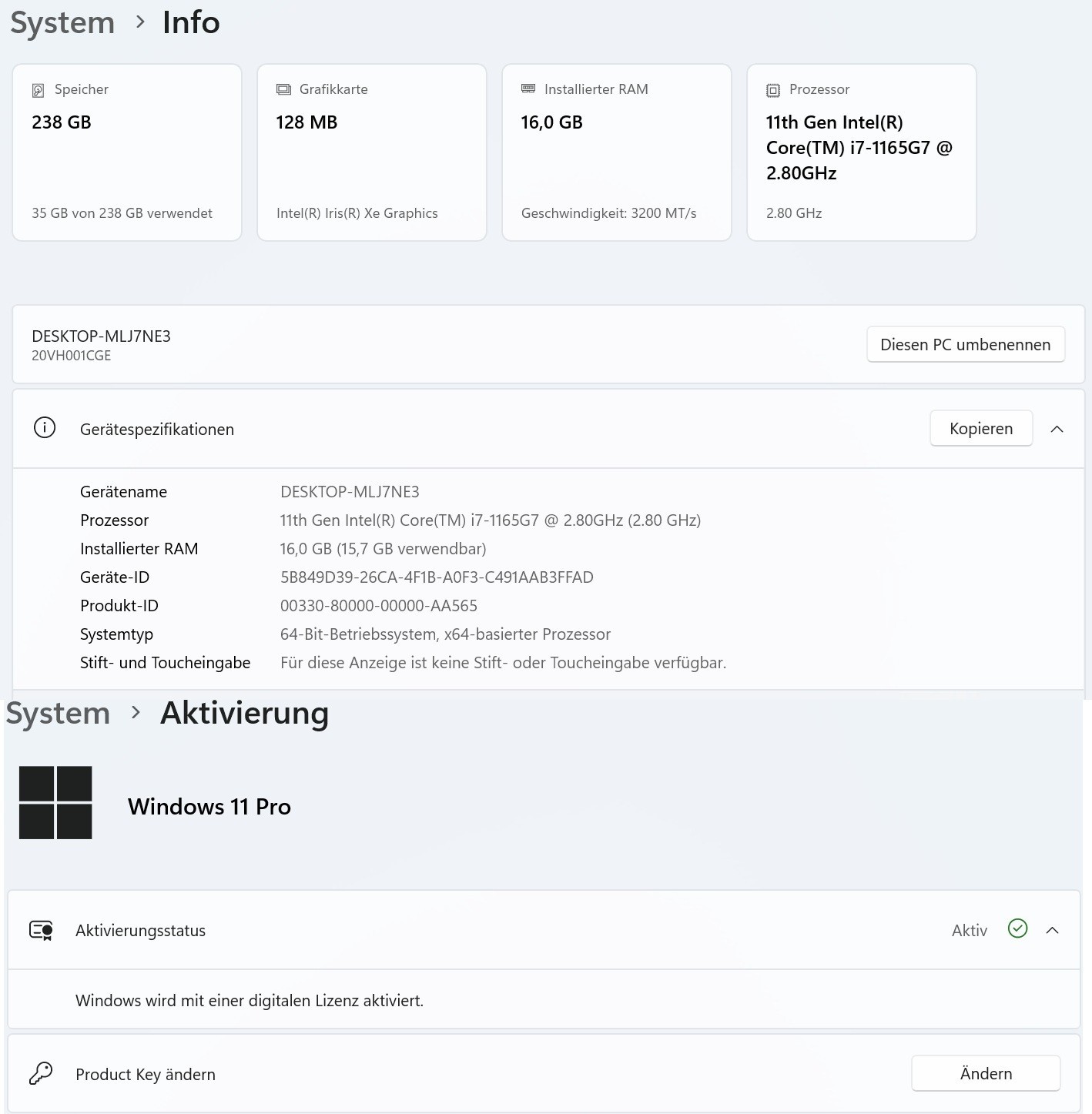
Task: Select the Systemtyp 64-Bit-Betriebssystem value
Action: (445, 634)
